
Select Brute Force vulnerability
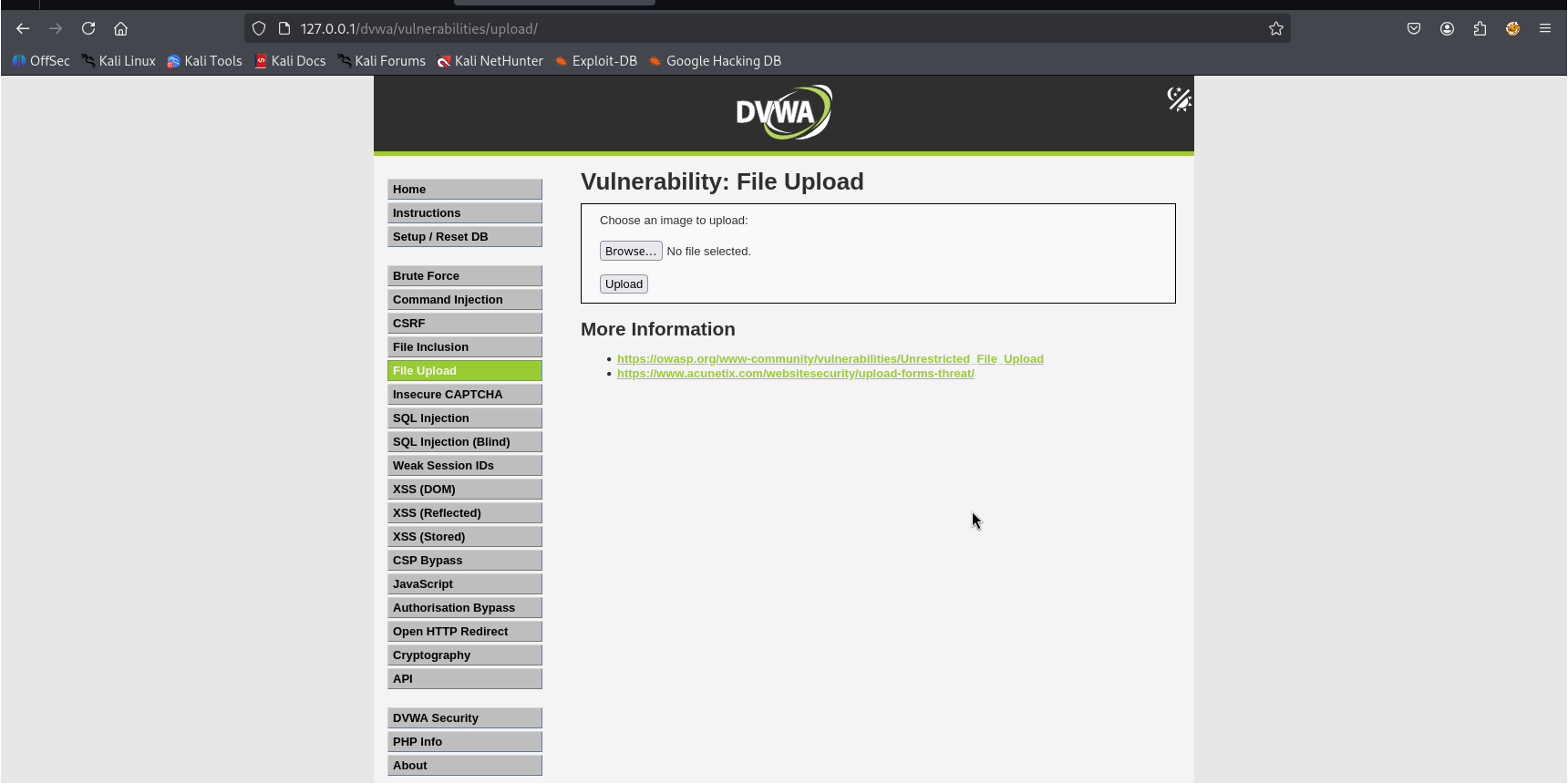[x=465, y=275]
